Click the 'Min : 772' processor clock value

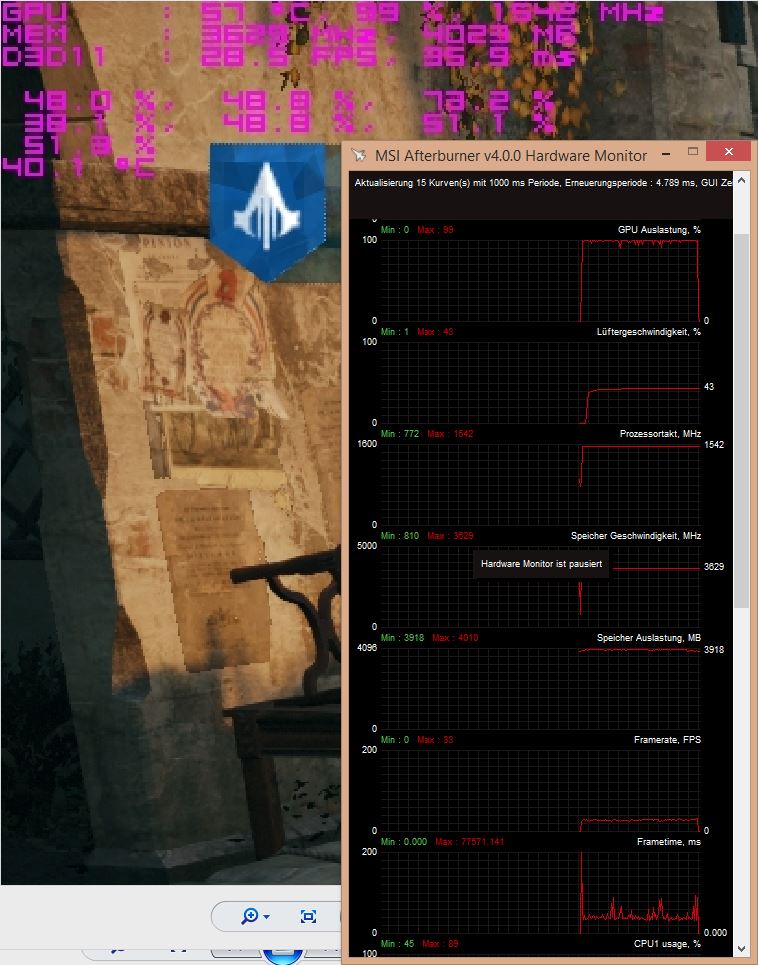pyautogui.click(x=399, y=434)
